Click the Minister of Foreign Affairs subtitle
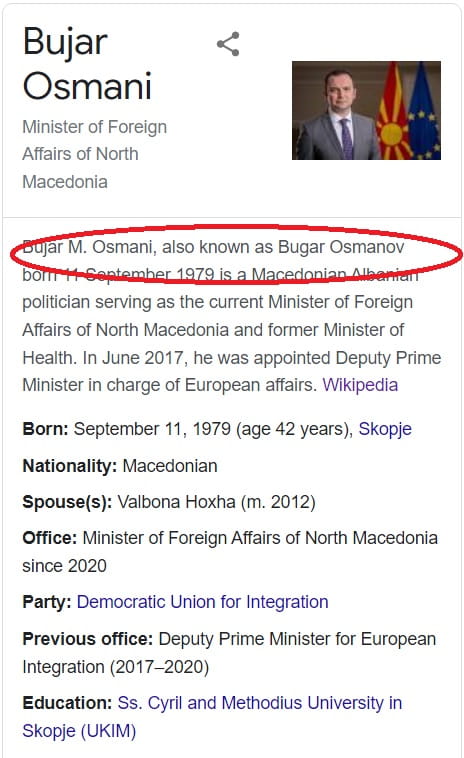The image size is (464, 758). coord(95,154)
